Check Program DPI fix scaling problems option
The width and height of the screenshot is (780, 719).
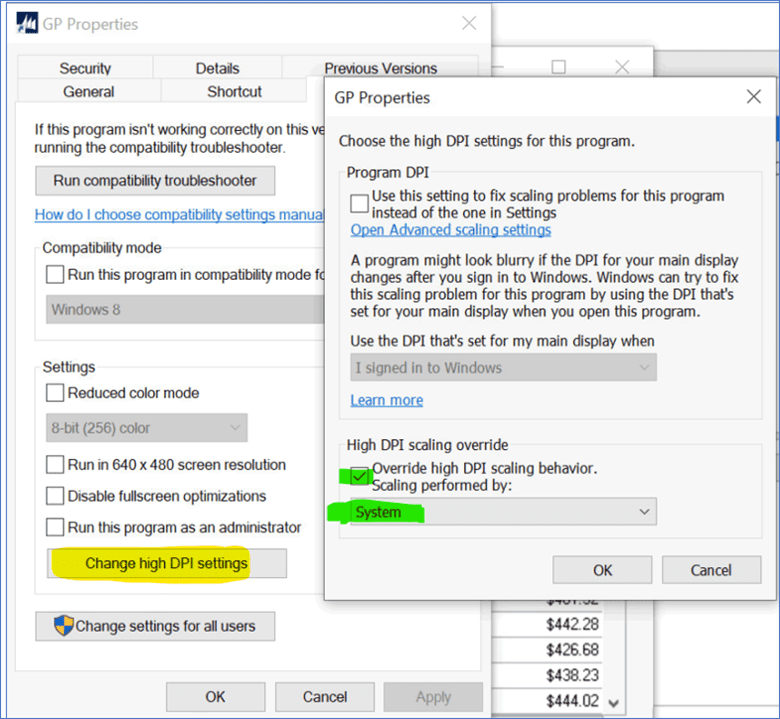[360, 204]
